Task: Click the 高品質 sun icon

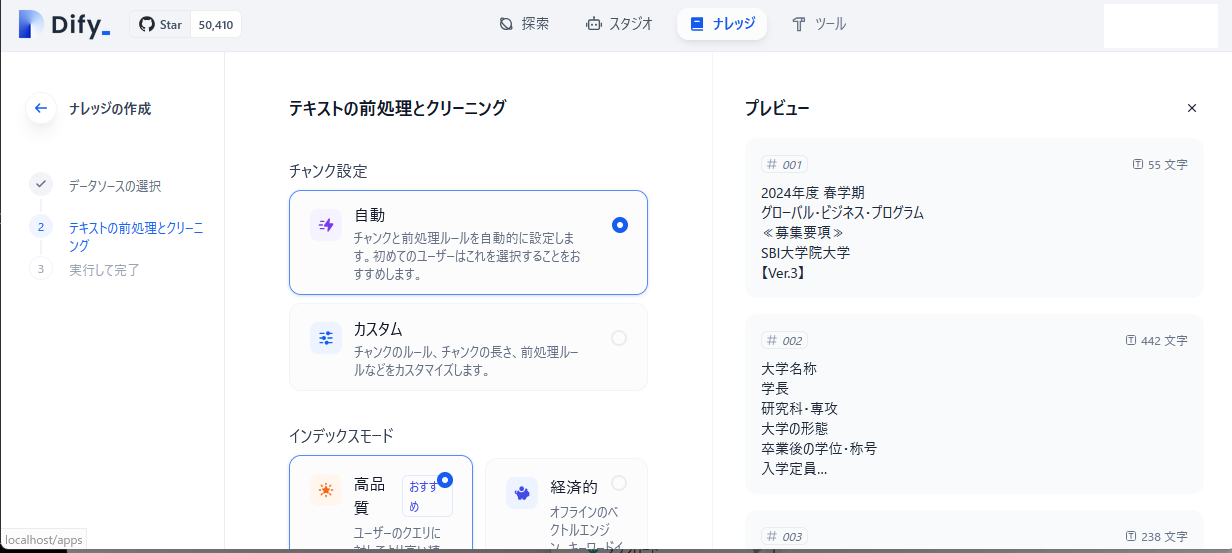Action: coord(326,490)
